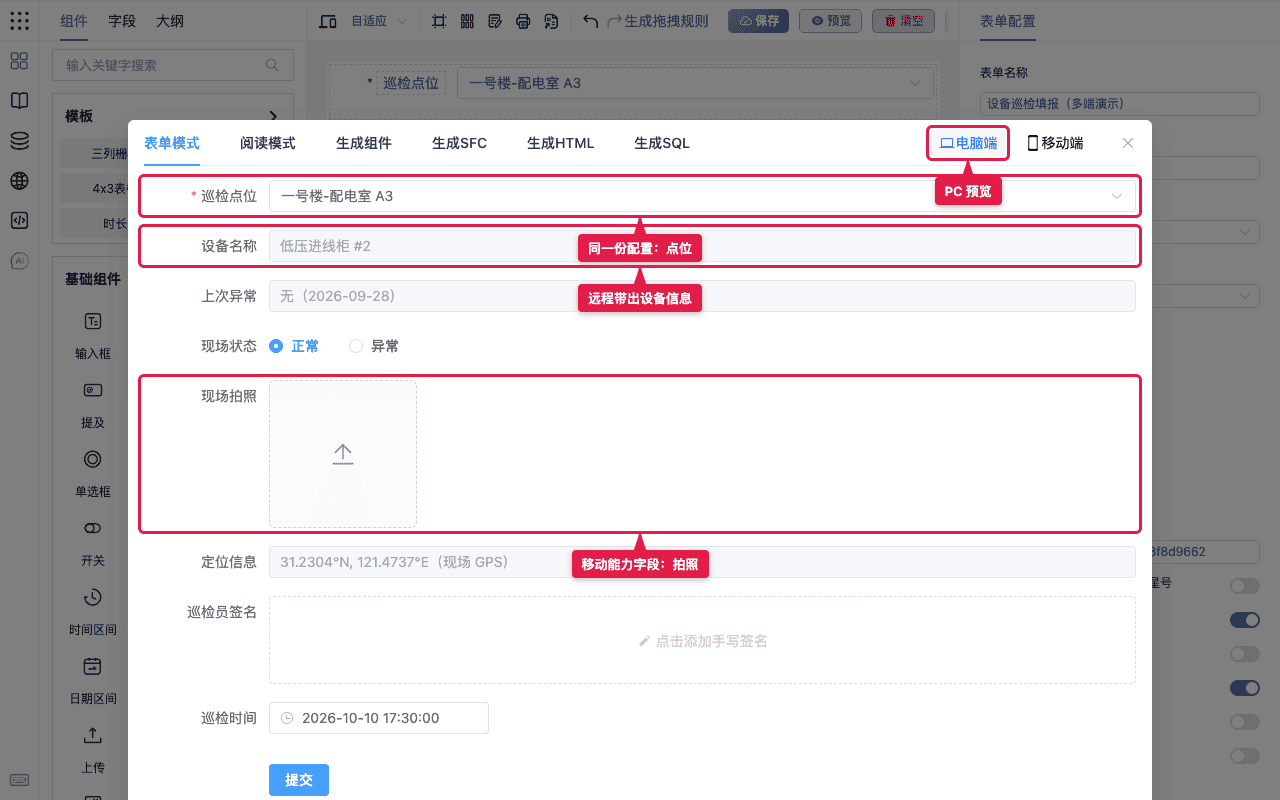
Task: Click 生成拖拽规则 in toolbar
Action: 666,21
